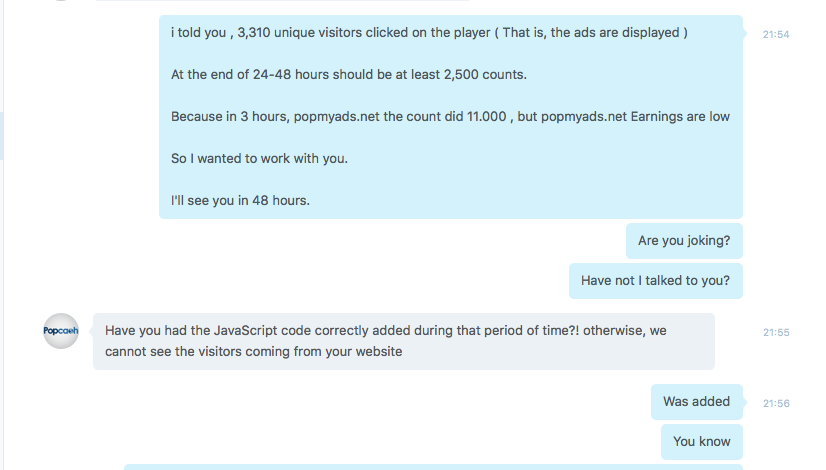This screenshot has width=826, height=470.
Task: Click the 21:55 message timestamp
Action: 776,332
